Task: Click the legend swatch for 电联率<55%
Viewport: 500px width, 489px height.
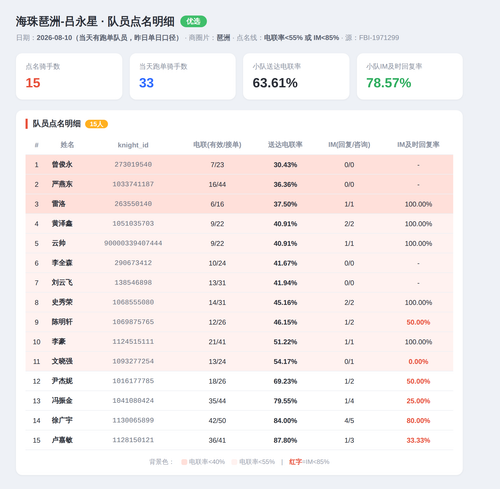Action: [234, 462]
